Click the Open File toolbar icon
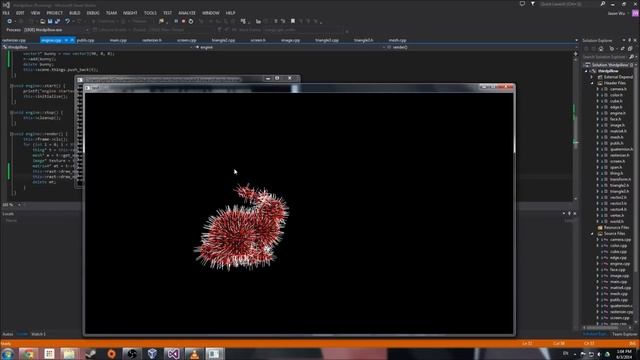640x360 pixels. (42, 21)
